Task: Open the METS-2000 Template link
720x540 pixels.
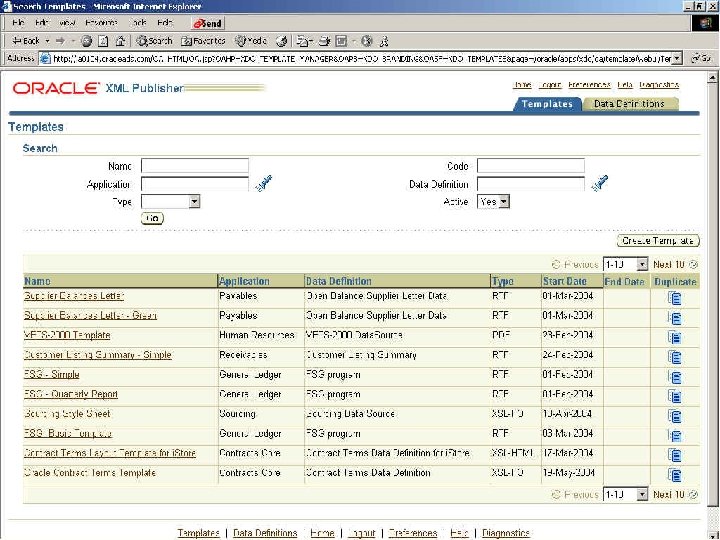Action: (x=67, y=335)
